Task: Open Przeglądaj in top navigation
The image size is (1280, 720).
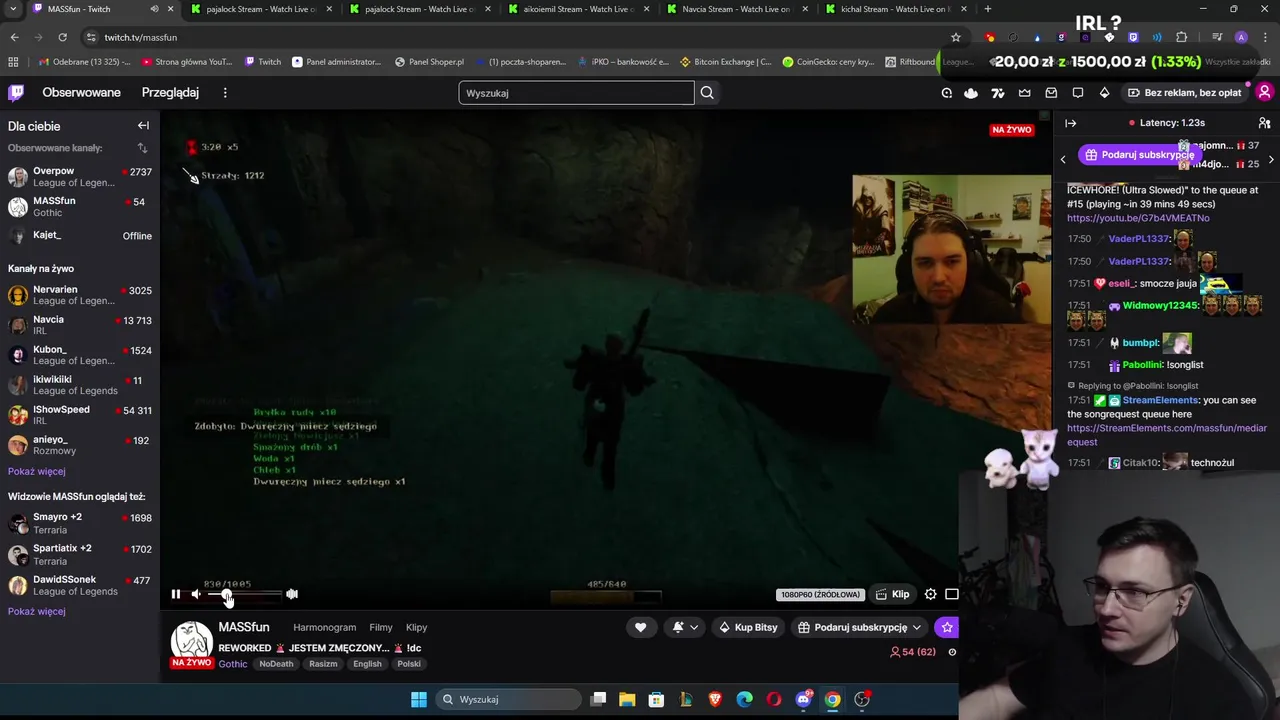Action: 170,92
